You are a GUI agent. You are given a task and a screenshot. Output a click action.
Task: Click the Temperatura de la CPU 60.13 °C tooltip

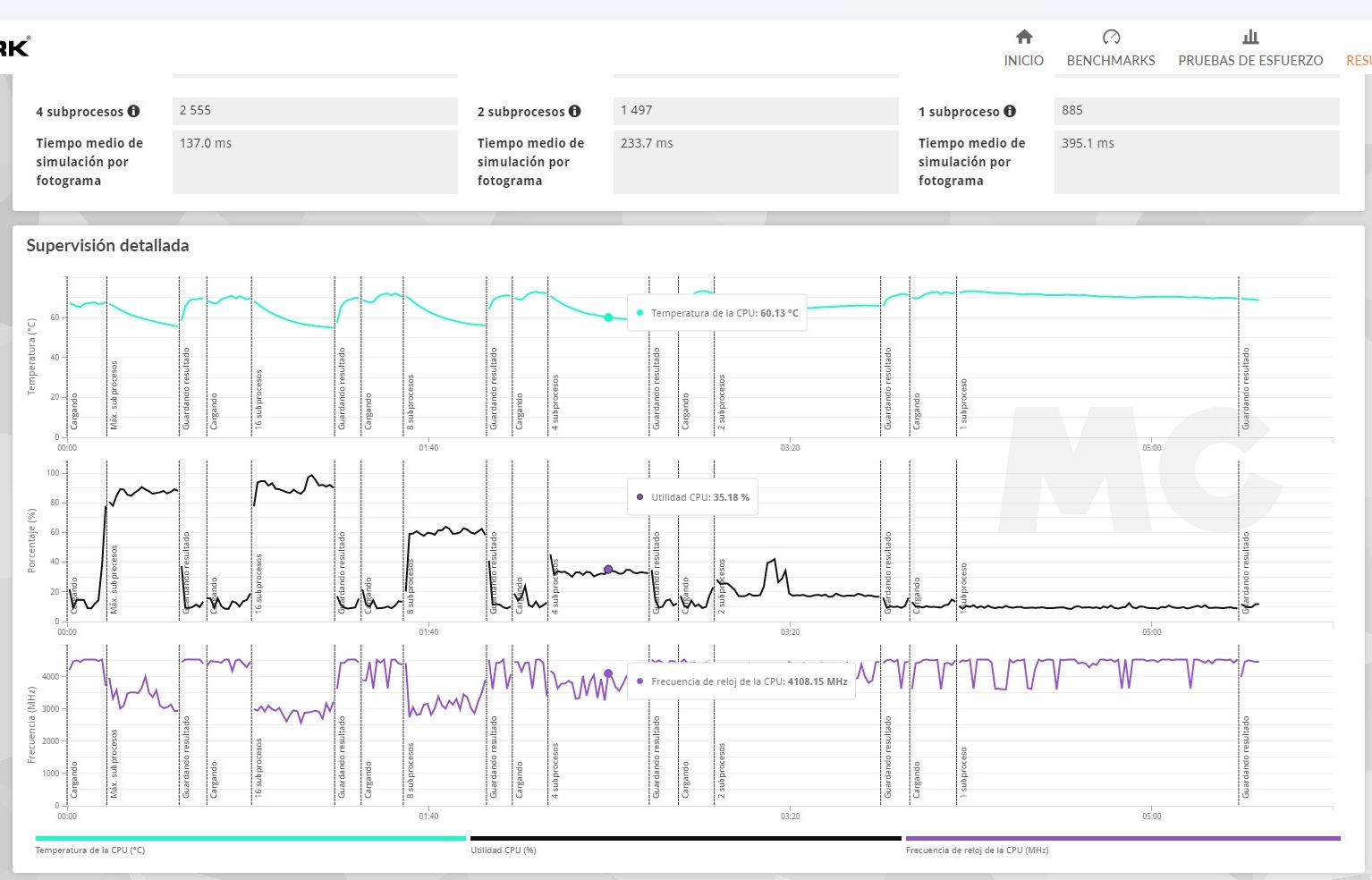717,313
